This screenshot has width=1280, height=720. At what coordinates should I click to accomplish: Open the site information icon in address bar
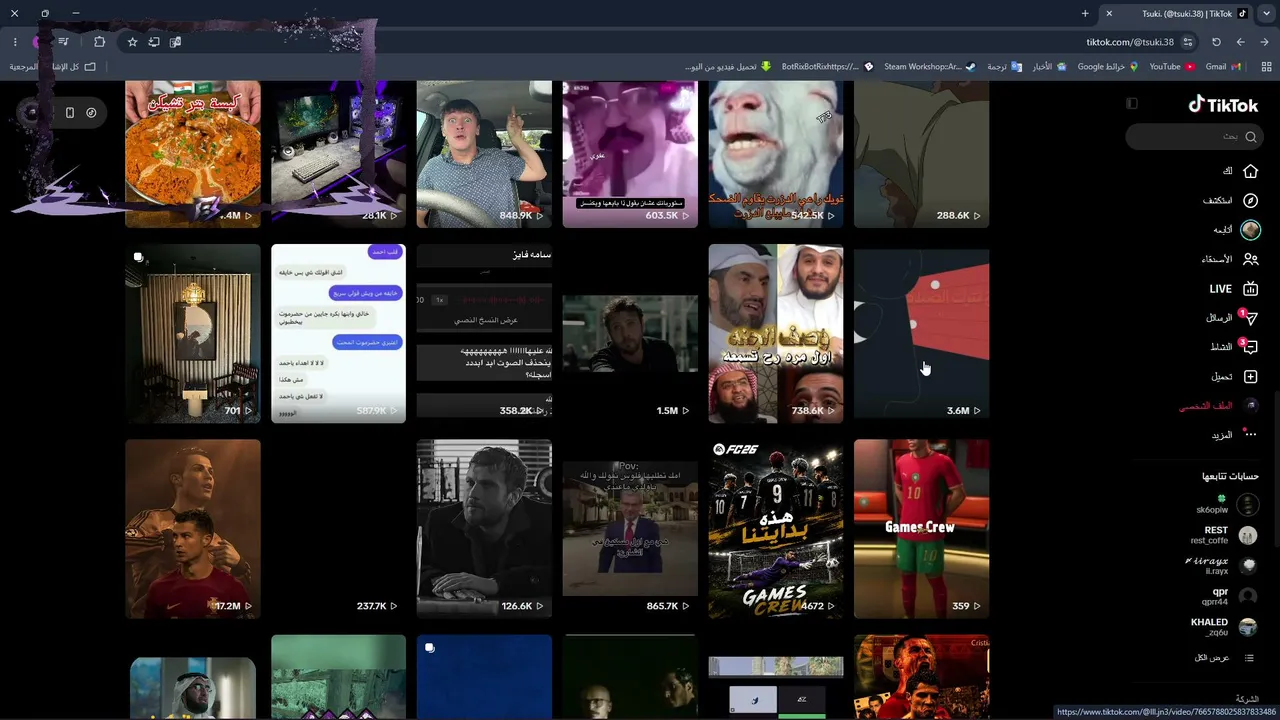coord(1188,42)
